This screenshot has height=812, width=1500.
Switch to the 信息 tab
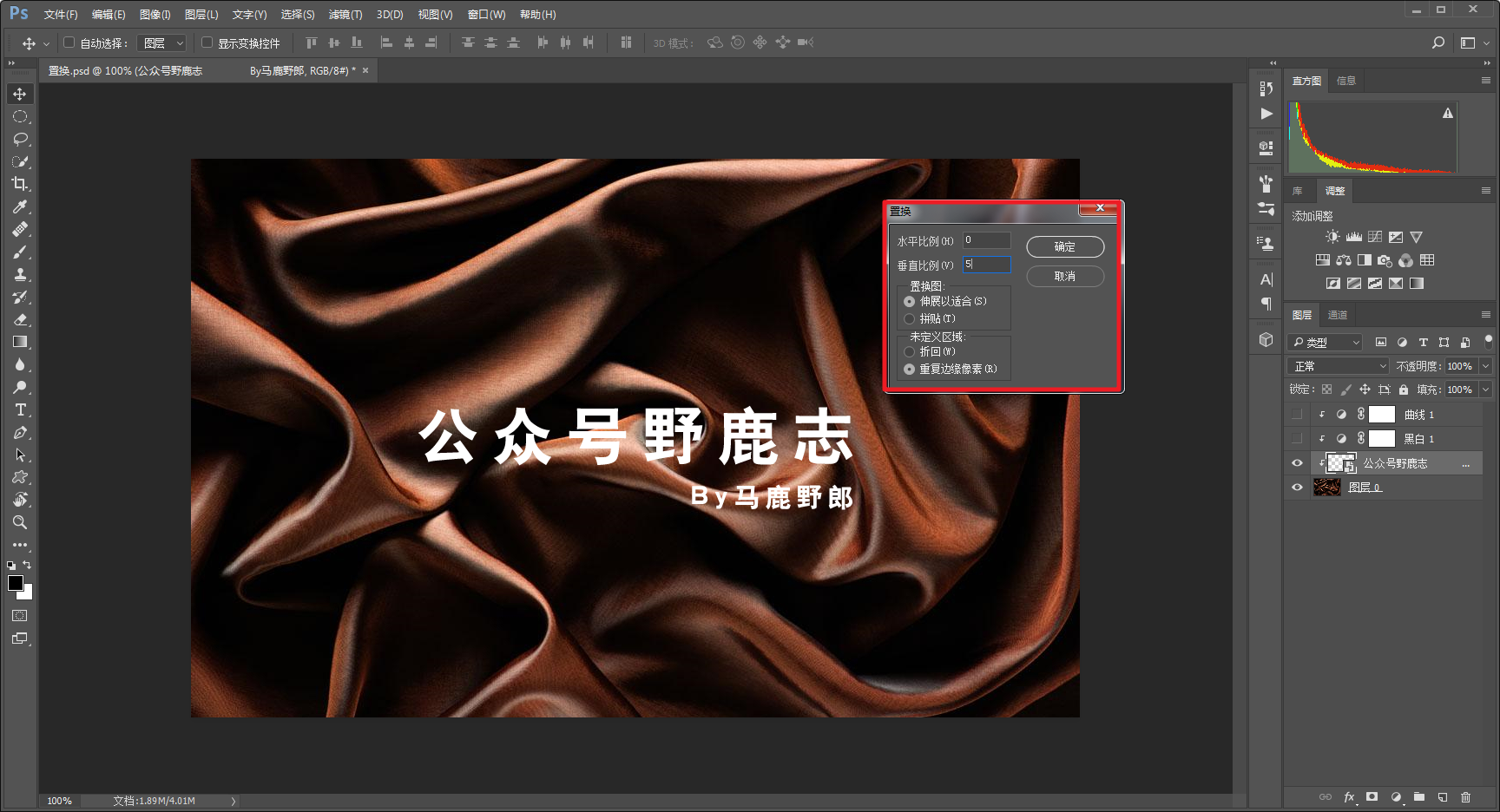tap(1346, 81)
